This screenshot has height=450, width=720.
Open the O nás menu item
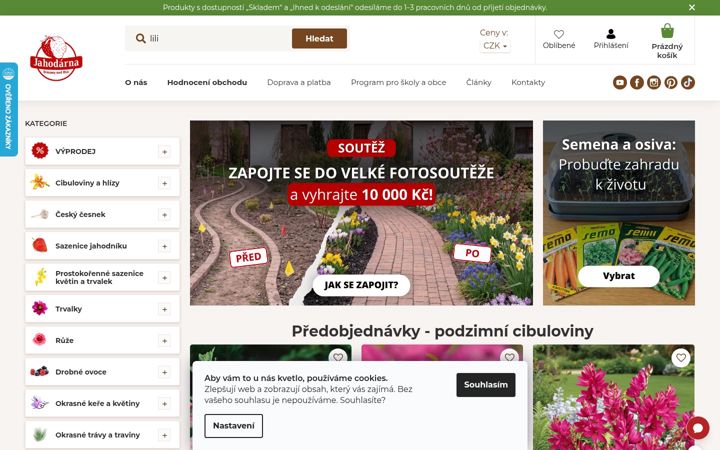pos(136,83)
